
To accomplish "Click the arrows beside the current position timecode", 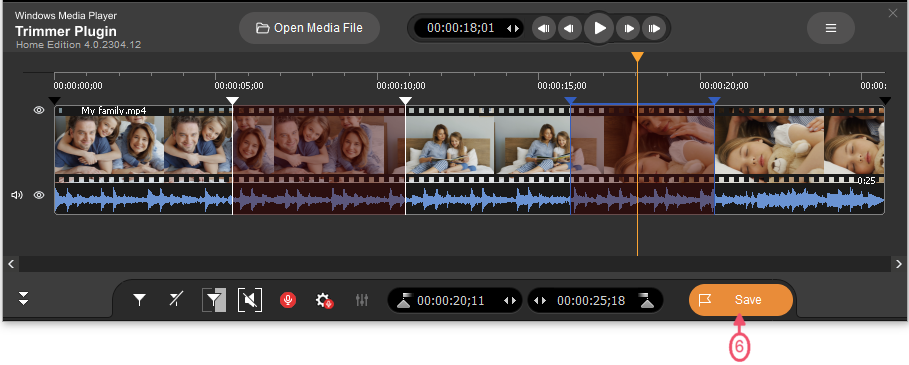I will click(512, 28).
